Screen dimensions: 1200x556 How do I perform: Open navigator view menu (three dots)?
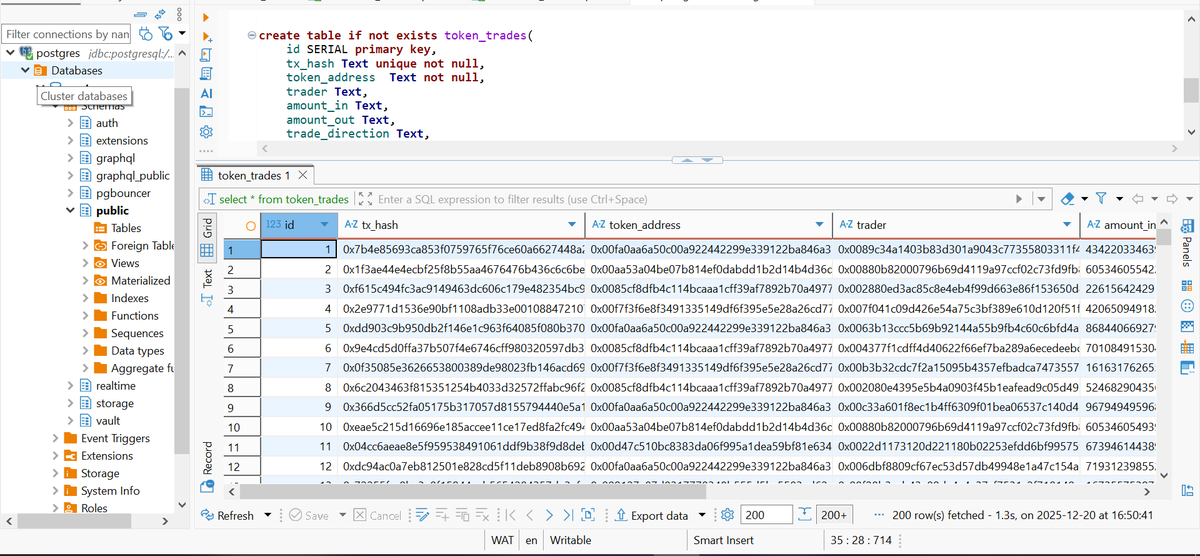tap(179, 14)
